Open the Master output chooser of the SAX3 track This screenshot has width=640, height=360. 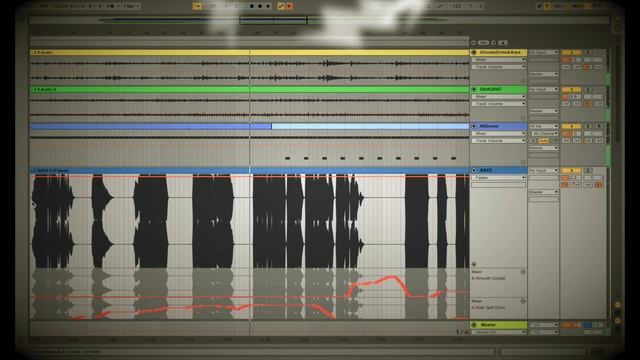click(543, 192)
